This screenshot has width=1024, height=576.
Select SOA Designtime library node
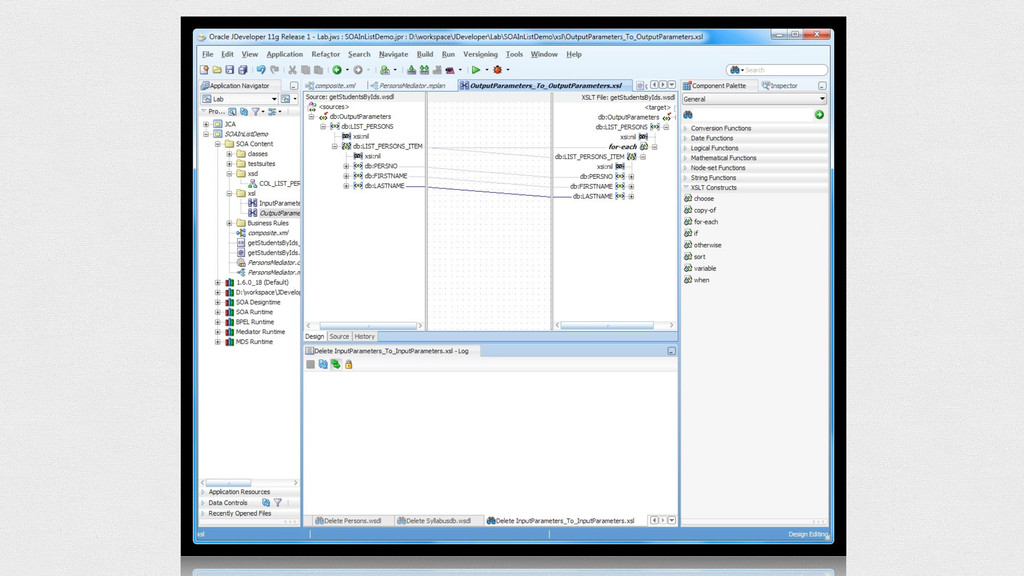tap(257, 302)
